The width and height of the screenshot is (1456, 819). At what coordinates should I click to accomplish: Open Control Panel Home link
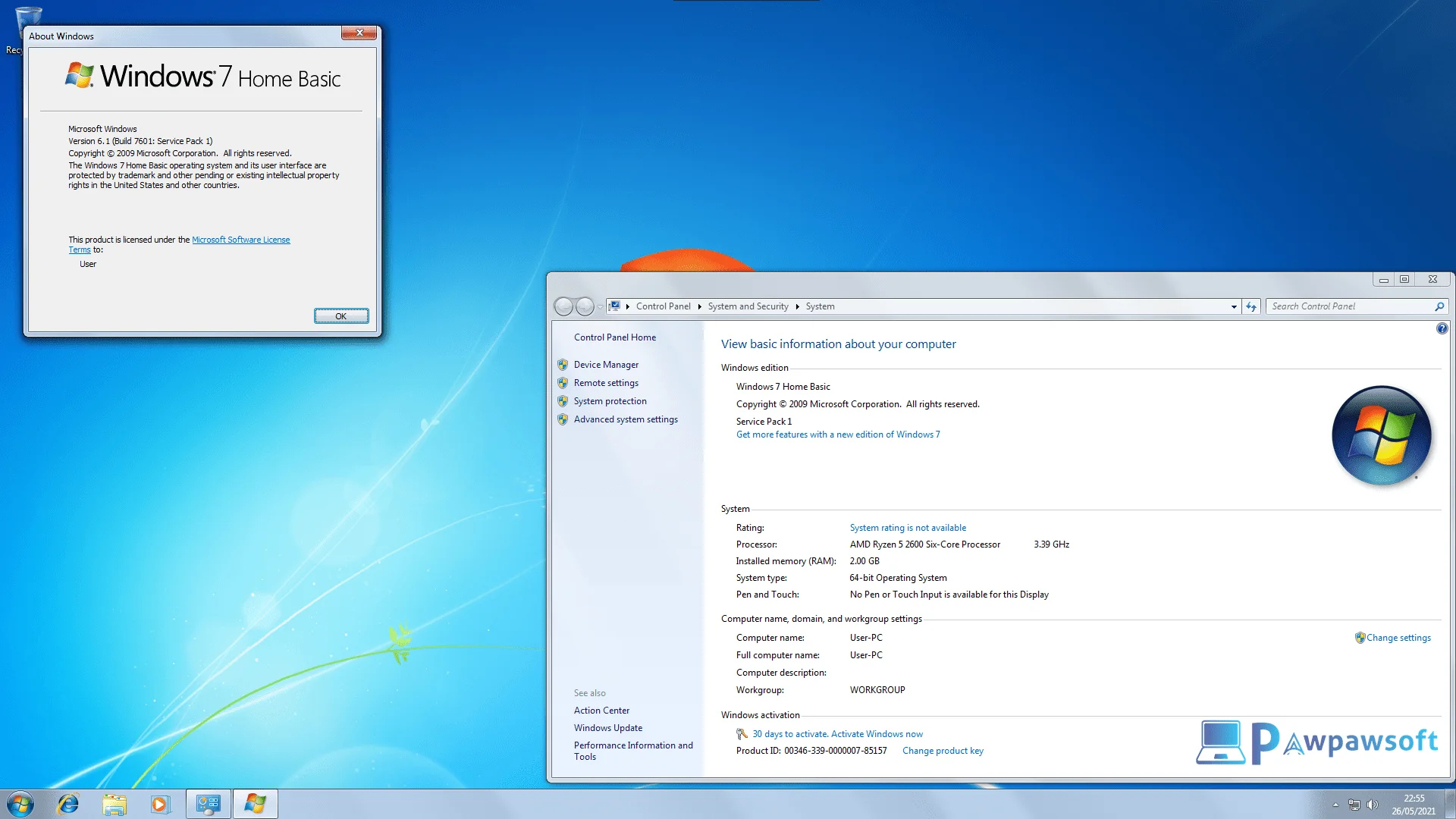[x=615, y=337]
